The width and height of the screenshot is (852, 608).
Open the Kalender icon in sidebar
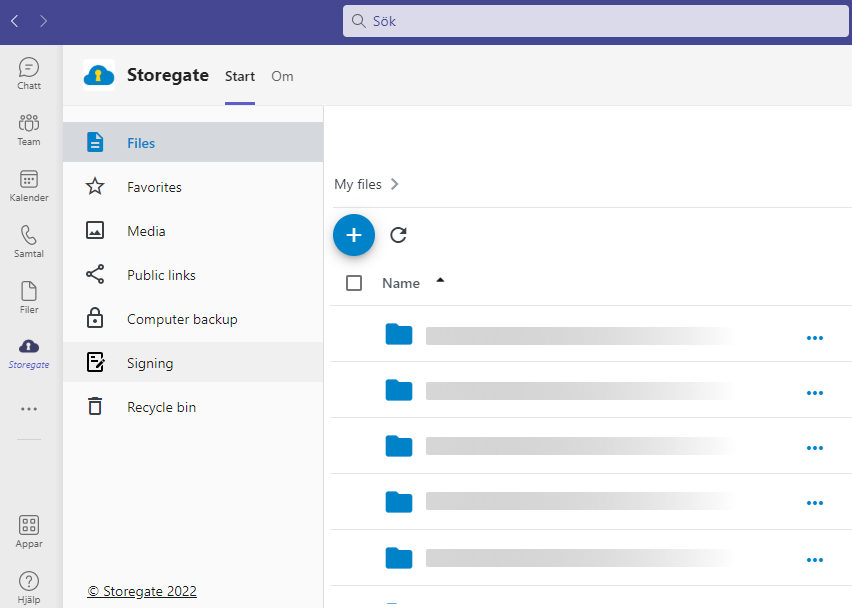(29, 186)
